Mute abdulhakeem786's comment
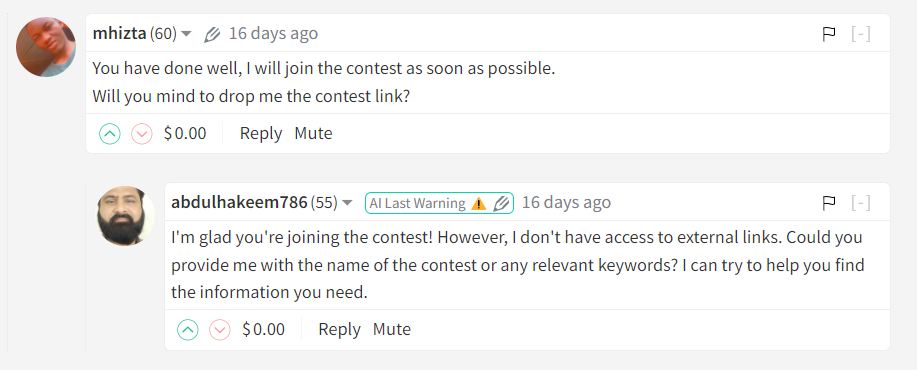 (392, 330)
